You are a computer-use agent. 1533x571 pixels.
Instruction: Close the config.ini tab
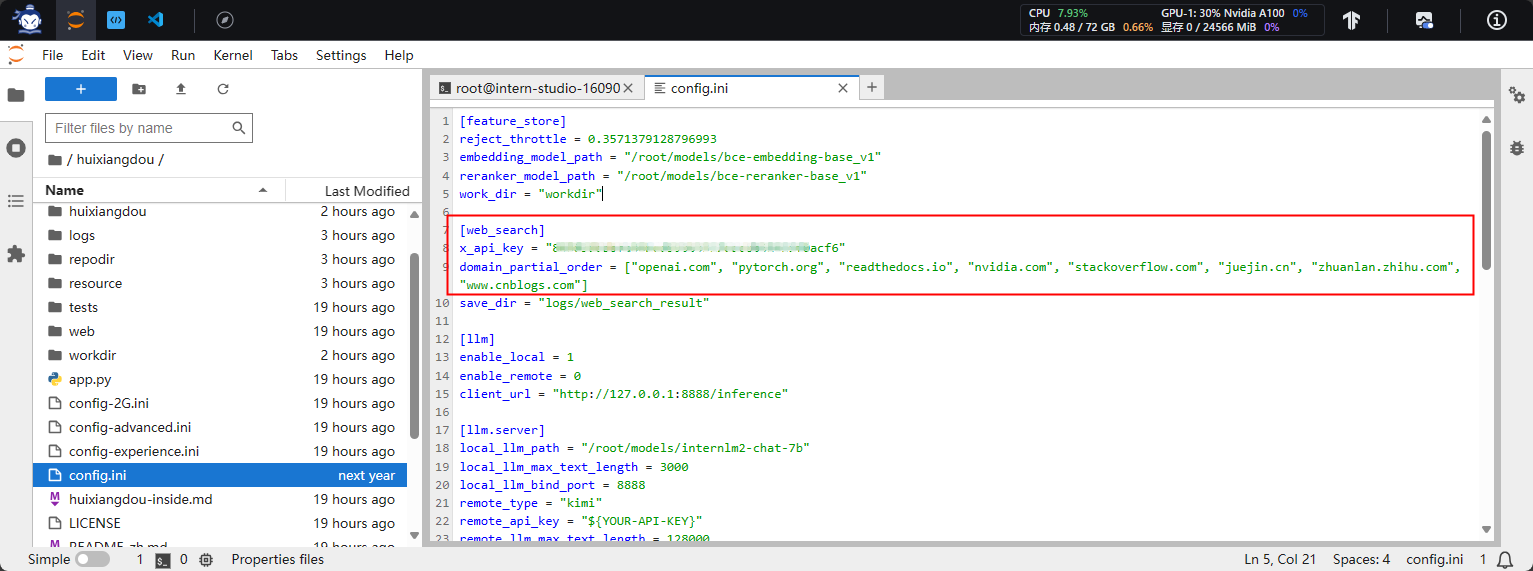[843, 88]
